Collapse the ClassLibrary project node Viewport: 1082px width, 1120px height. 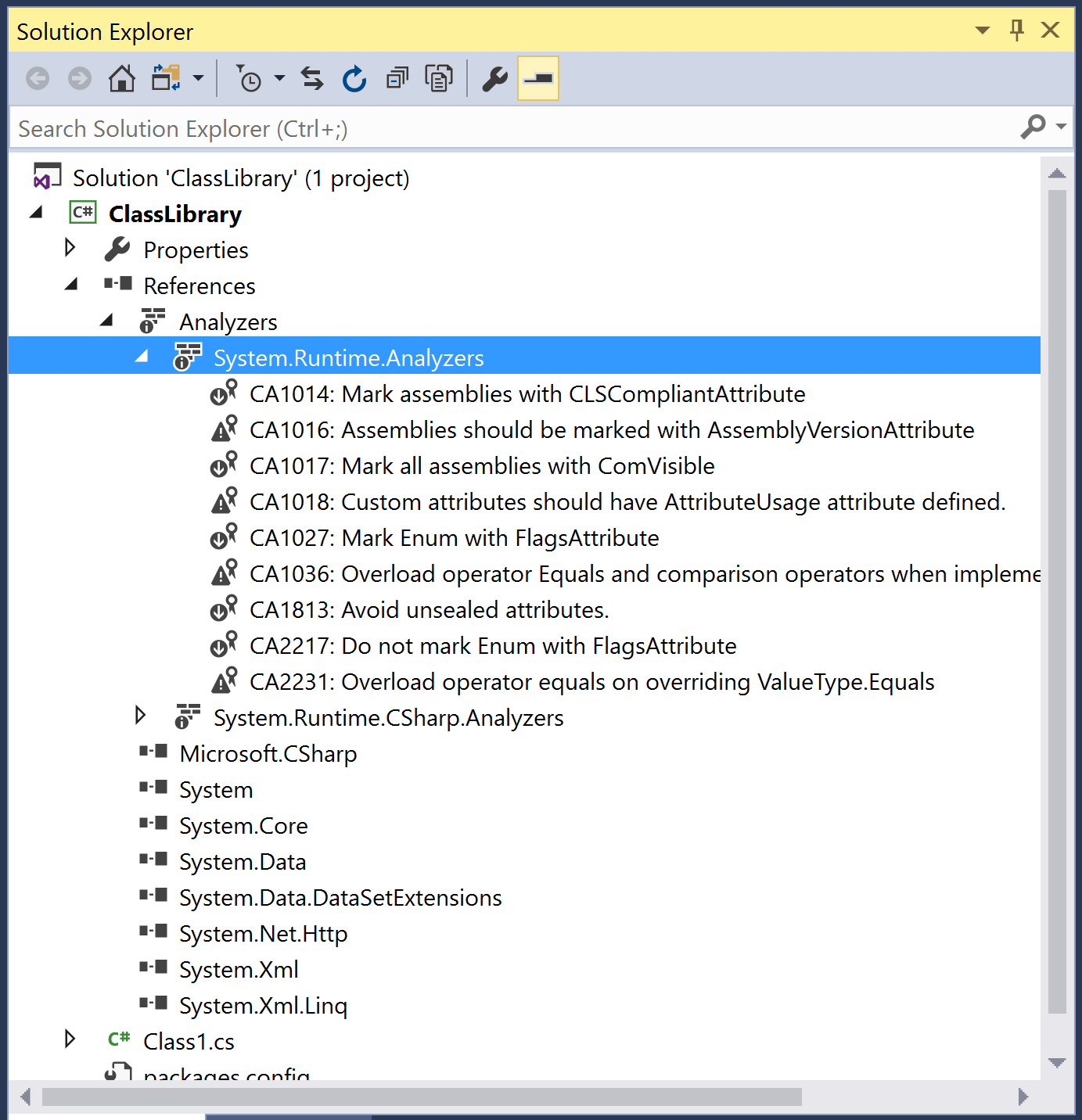tap(36, 213)
